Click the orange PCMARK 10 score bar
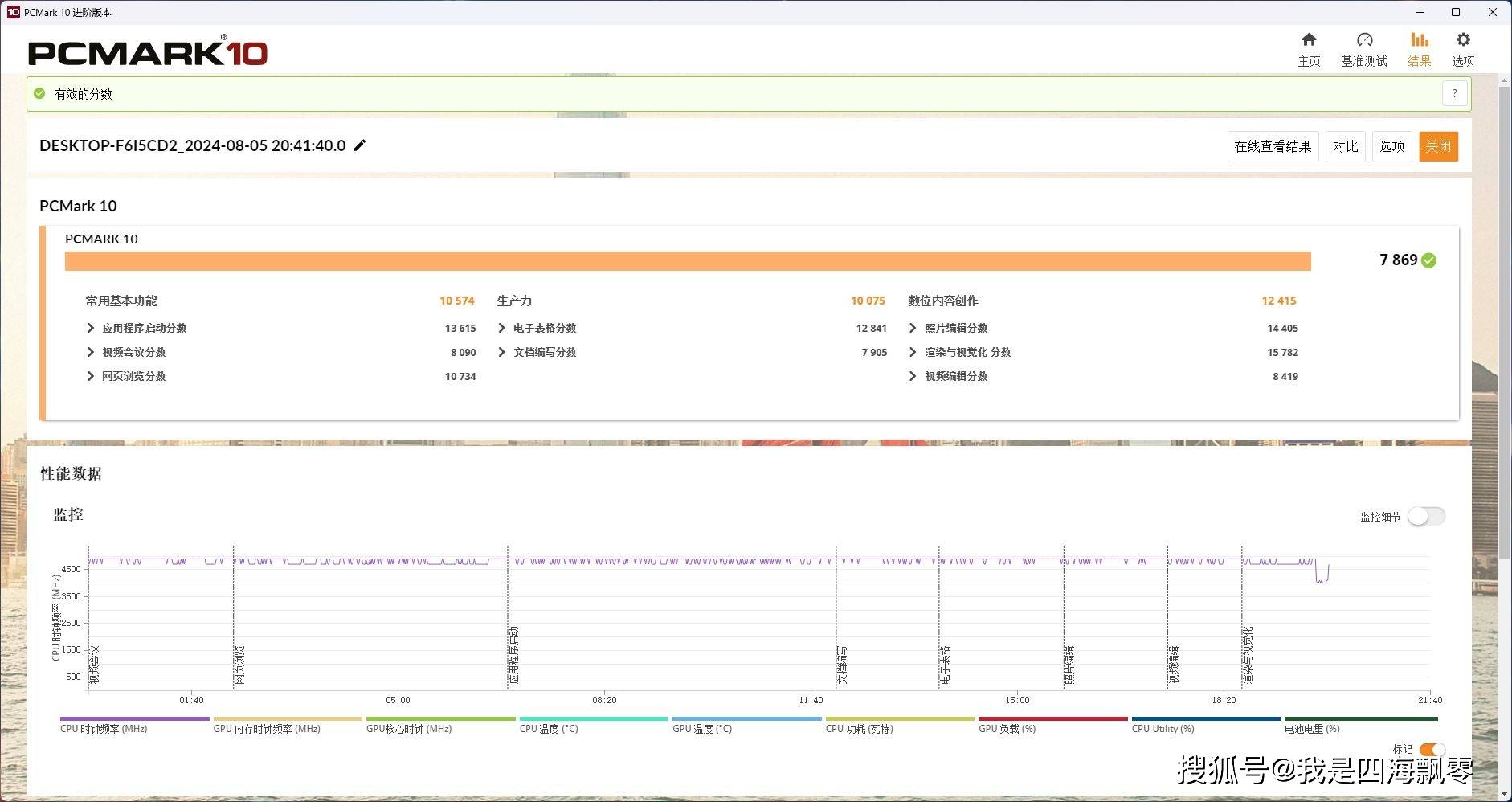Viewport: 1512px width, 802px height. pyautogui.click(x=688, y=261)
